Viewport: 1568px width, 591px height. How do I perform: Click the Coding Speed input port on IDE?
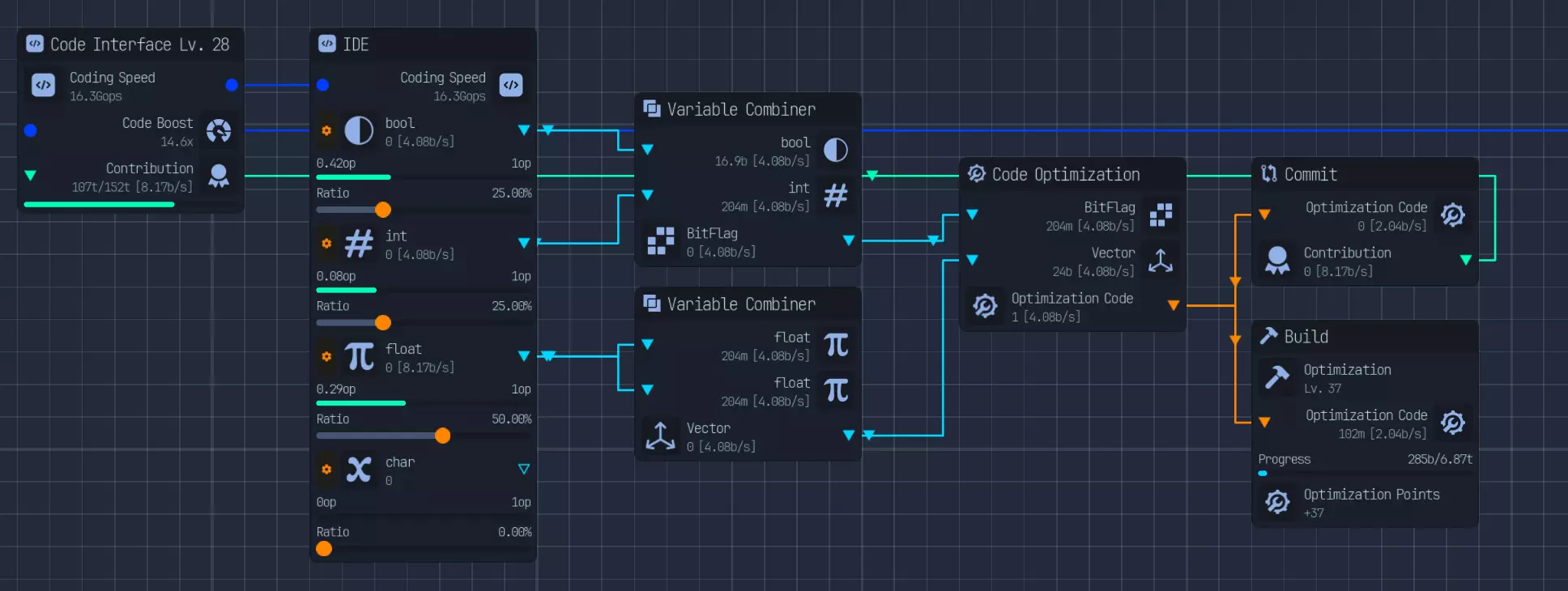[x=323, y=85]
